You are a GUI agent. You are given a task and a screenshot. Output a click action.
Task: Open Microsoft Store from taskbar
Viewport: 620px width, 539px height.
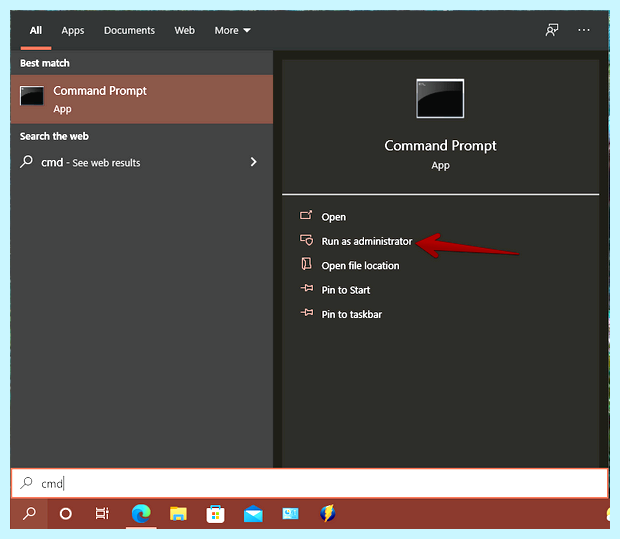[x=215, y=514]
